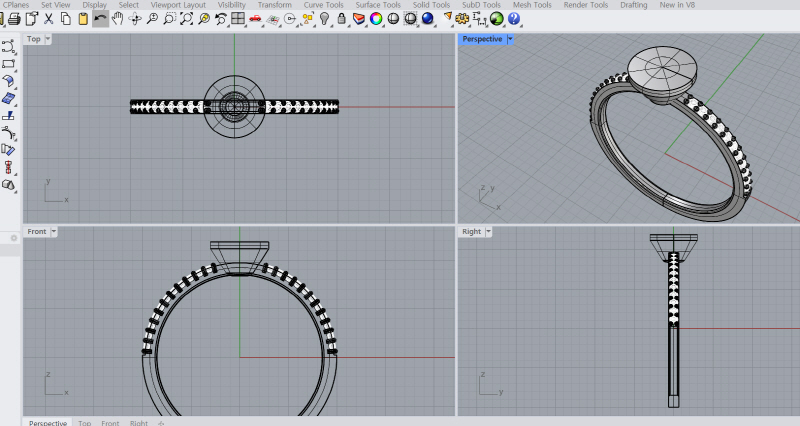This screenshot has width=800, height=426.
Task: Open the SubD Tools toolbar tab
Action: [481, 5]
